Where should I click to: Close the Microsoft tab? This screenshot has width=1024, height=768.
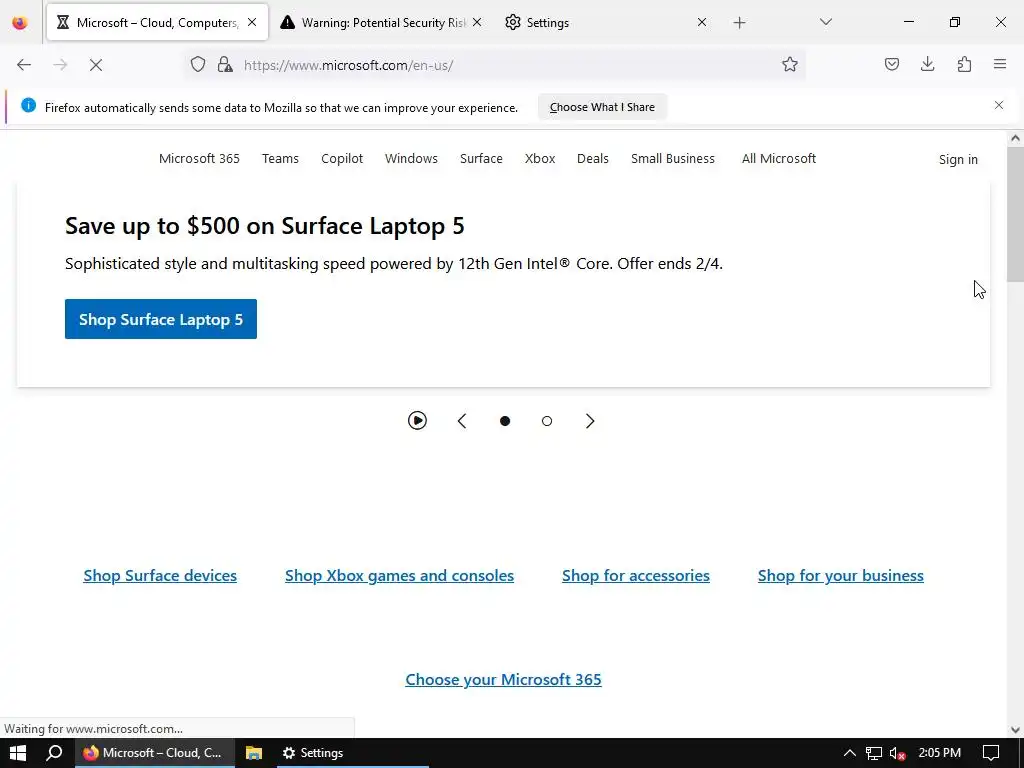252,22
